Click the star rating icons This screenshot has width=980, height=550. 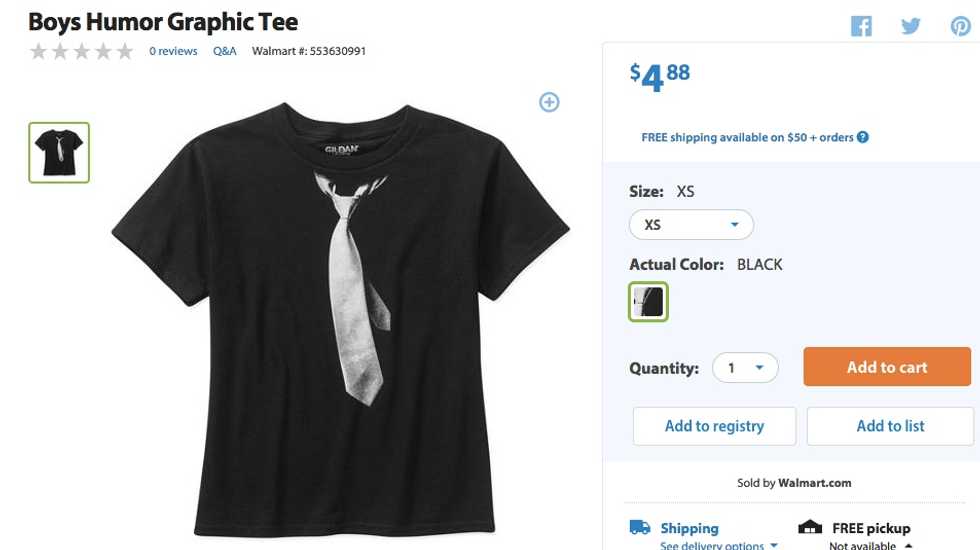[82, 51]
